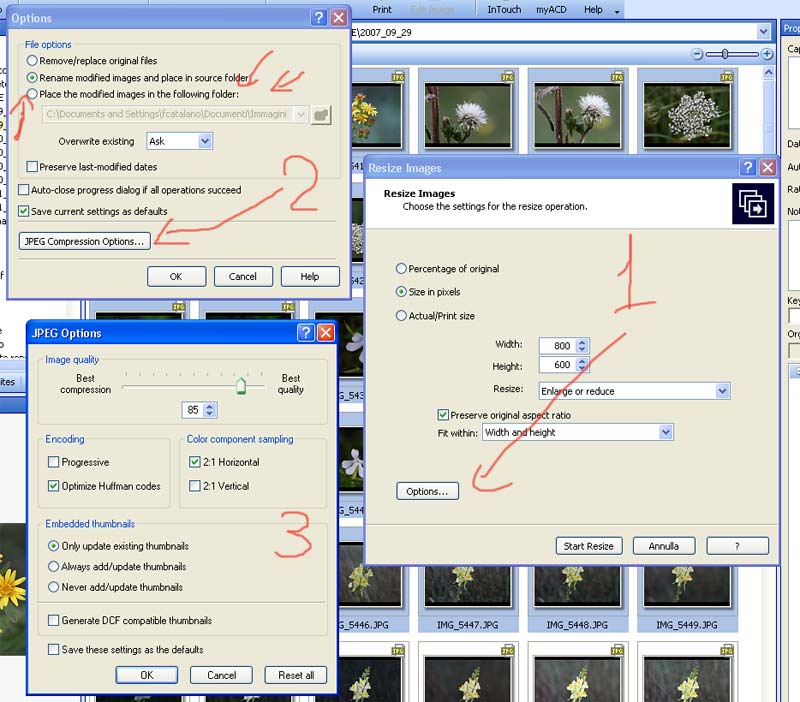
Task: Click the resize images icon in dialog header
Action: coord(753,204)
